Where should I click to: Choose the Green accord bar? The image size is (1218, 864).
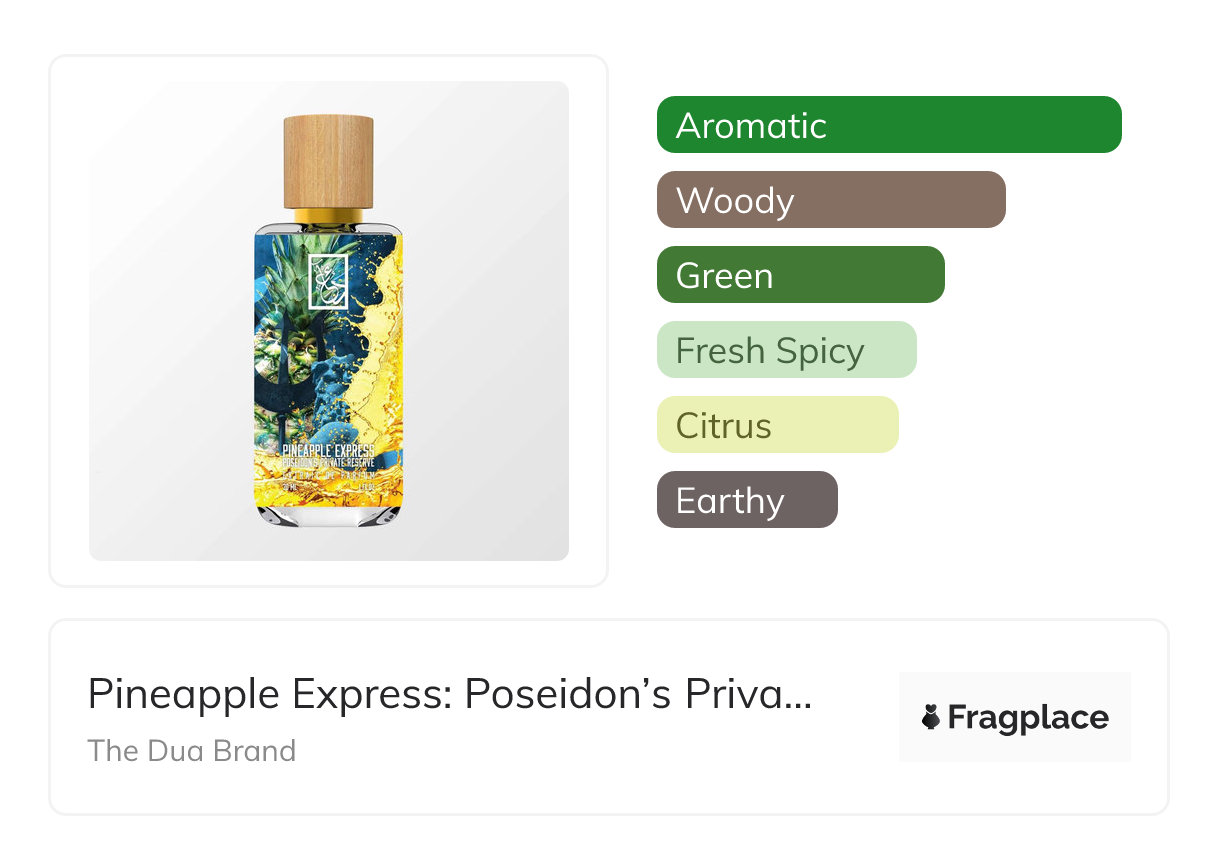[800, 275]
